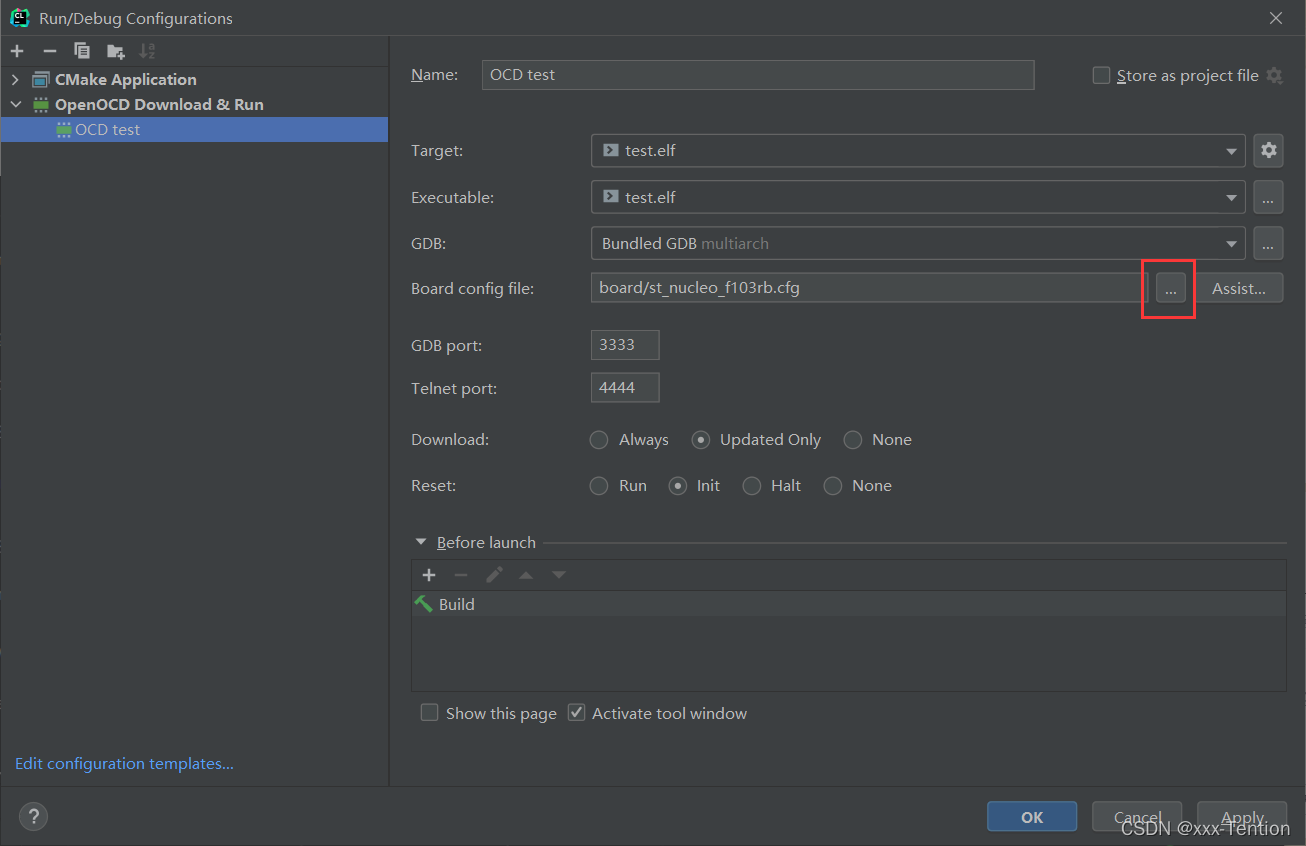The image size is (1306, 846).
Task: Enable Store as project file
Action: pyautogui.click(x=1102, y=76)
